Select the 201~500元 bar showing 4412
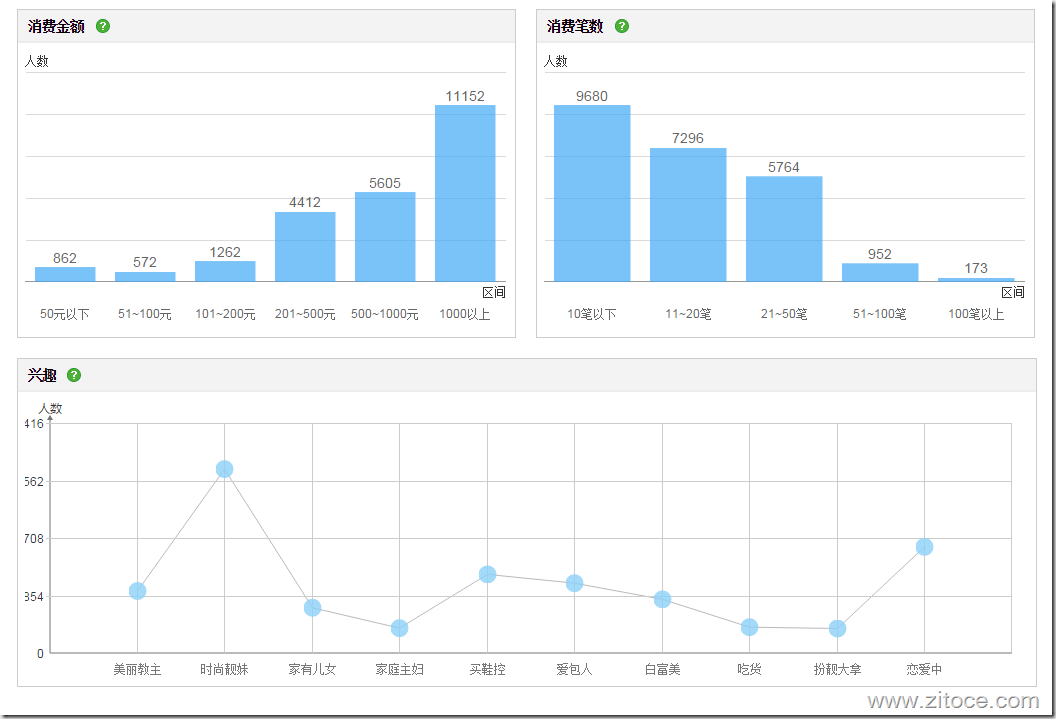The height and width of the screenshot is (719, 1056). click(x=305, y=246)
